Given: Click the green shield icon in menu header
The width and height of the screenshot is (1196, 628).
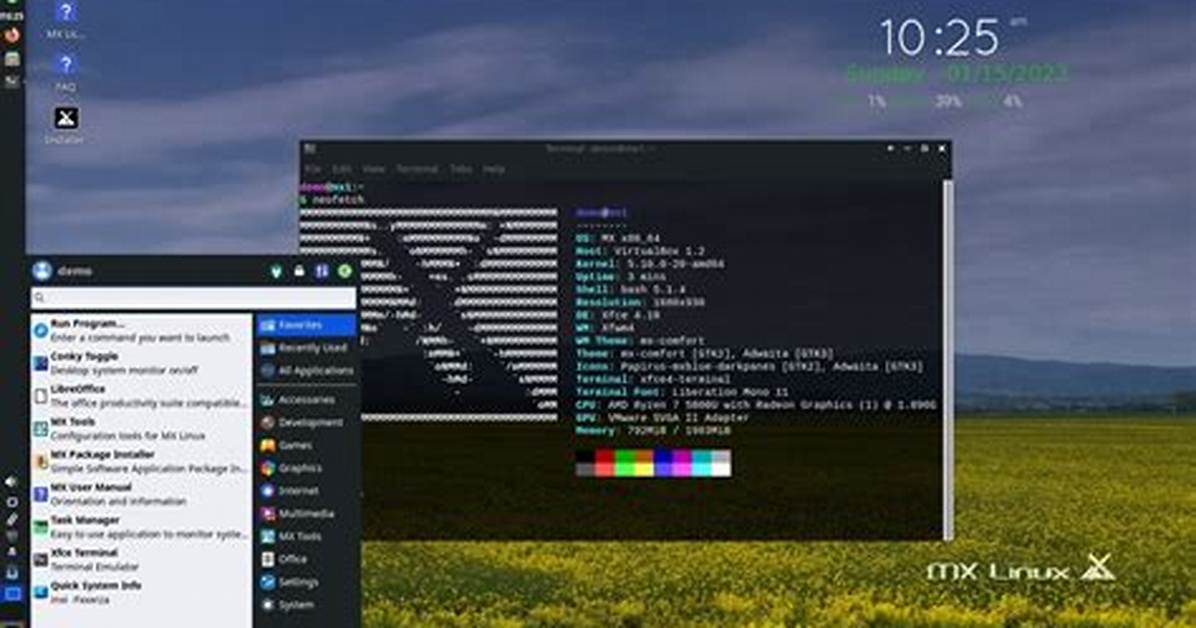Looking at the screenshot, I should point(276,271).
